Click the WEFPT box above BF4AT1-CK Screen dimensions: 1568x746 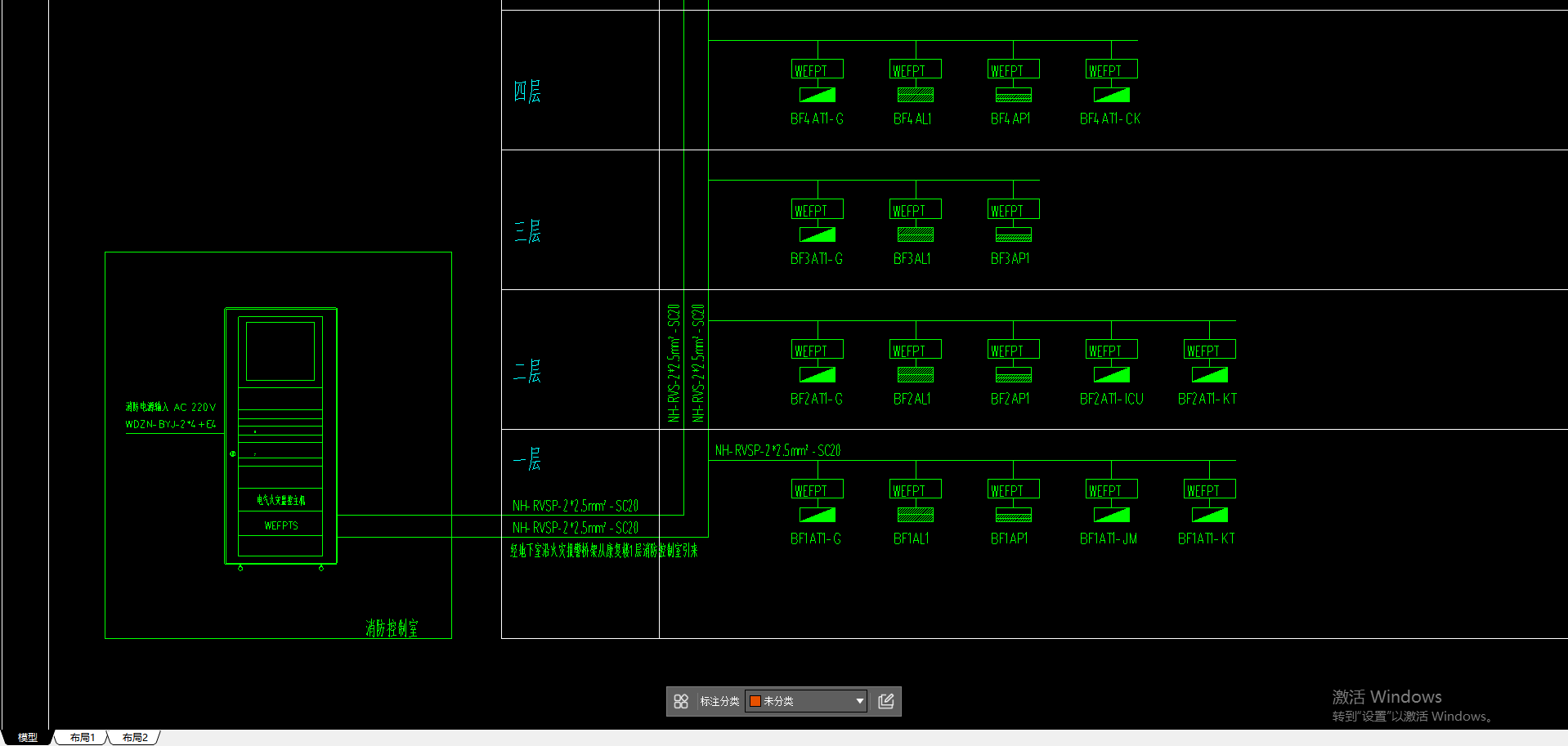1112,69
